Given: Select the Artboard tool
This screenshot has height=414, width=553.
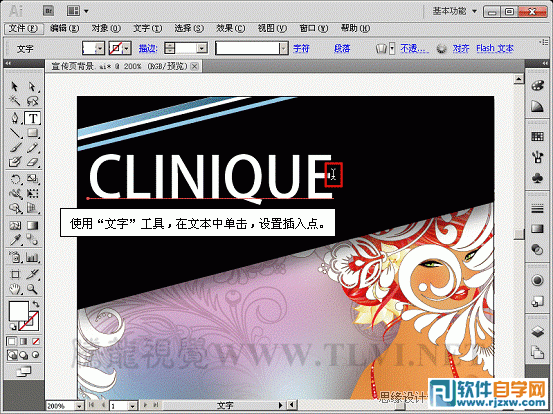Looking at the screenshot, I should (x=14, y=274).
